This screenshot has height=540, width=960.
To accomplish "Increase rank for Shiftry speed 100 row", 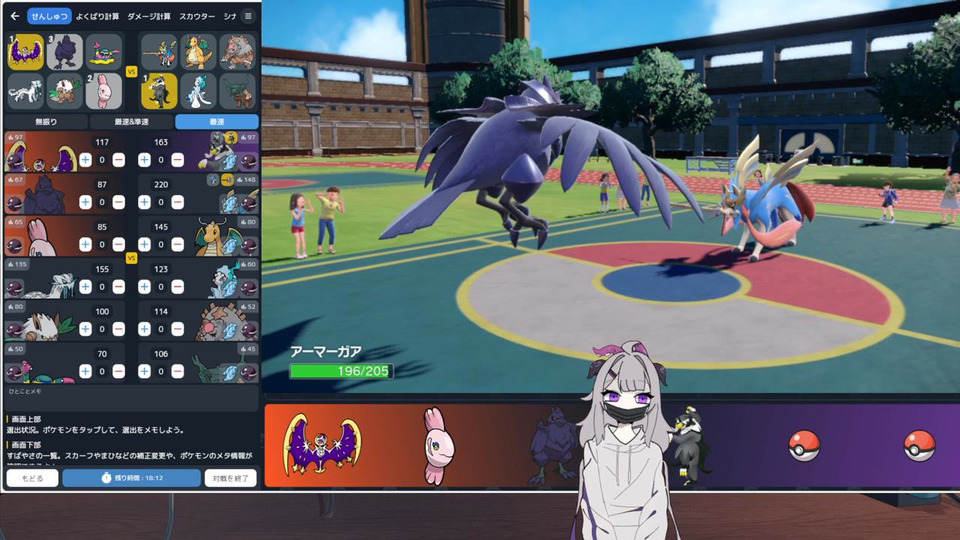I will [x=85, y=329].
